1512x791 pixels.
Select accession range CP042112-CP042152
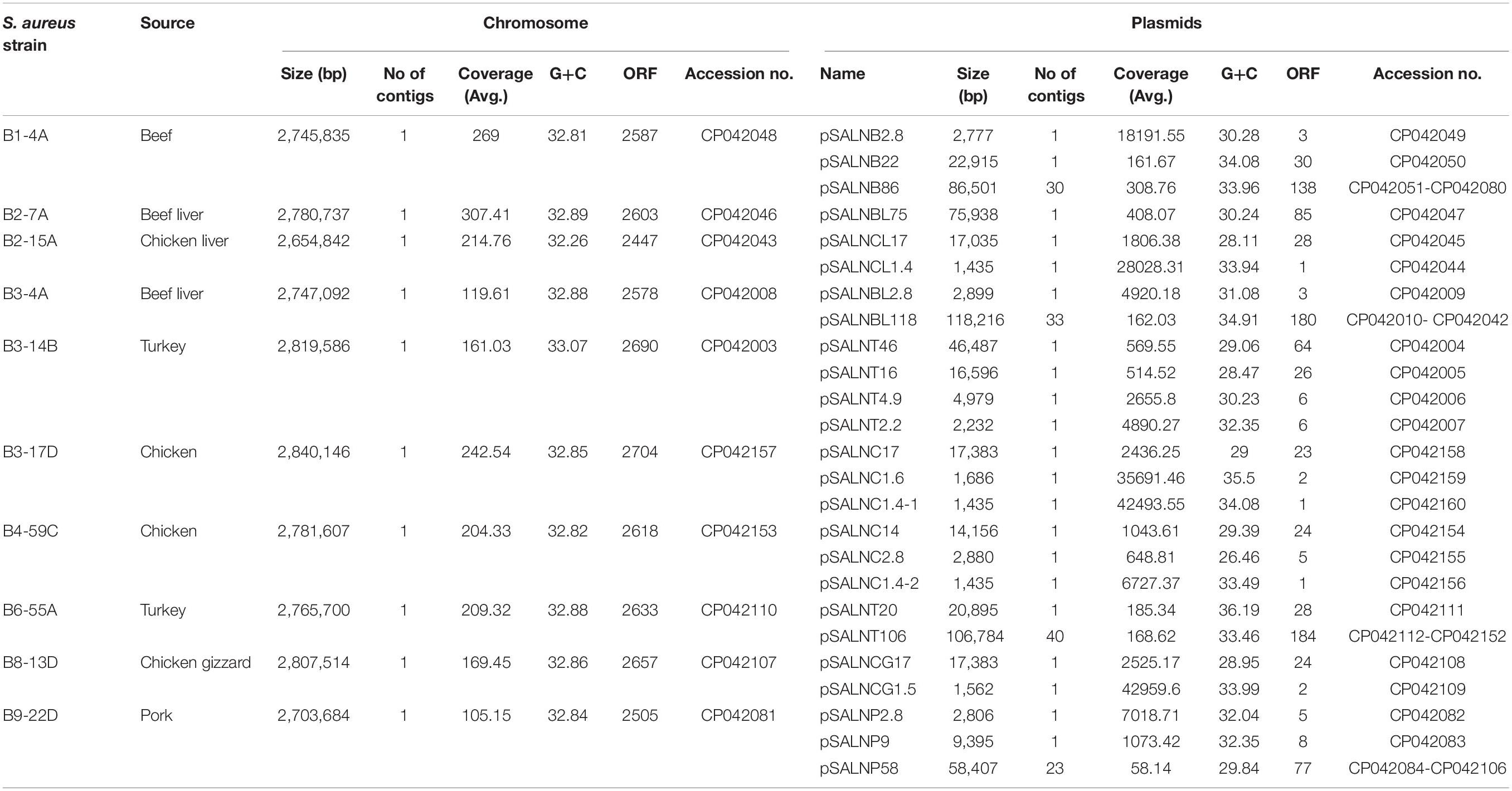point(1427,637)
